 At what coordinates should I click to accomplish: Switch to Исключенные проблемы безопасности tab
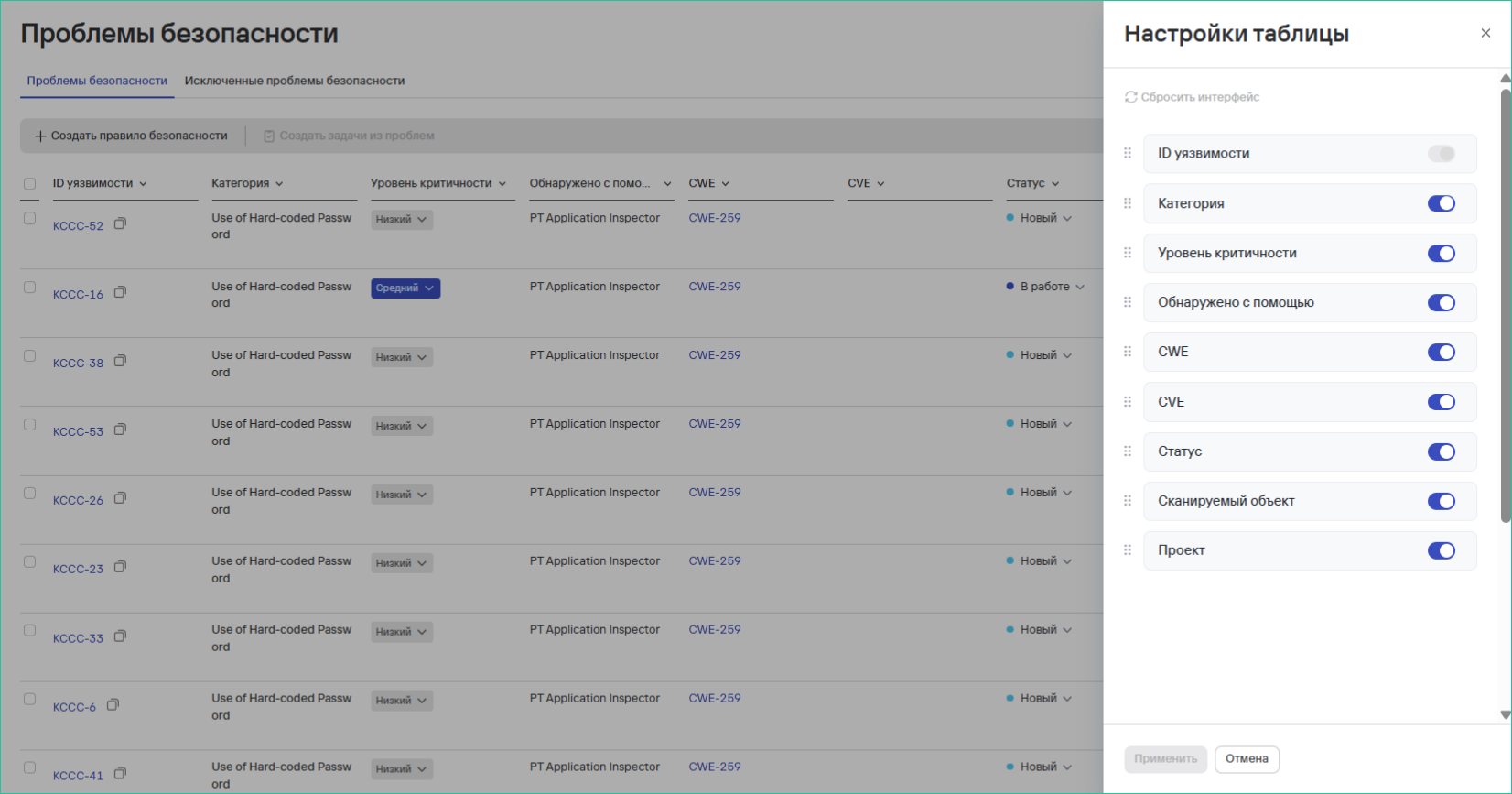[x=295, y=81]
